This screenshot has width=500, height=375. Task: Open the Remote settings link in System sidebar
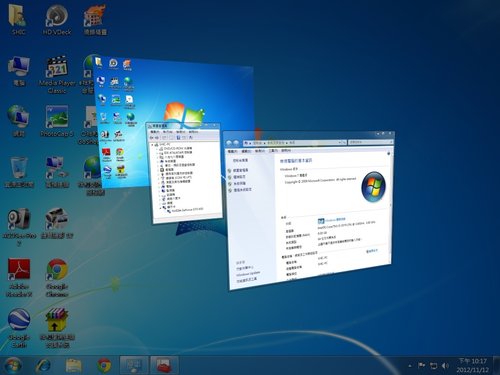click(x=239, y=177)
